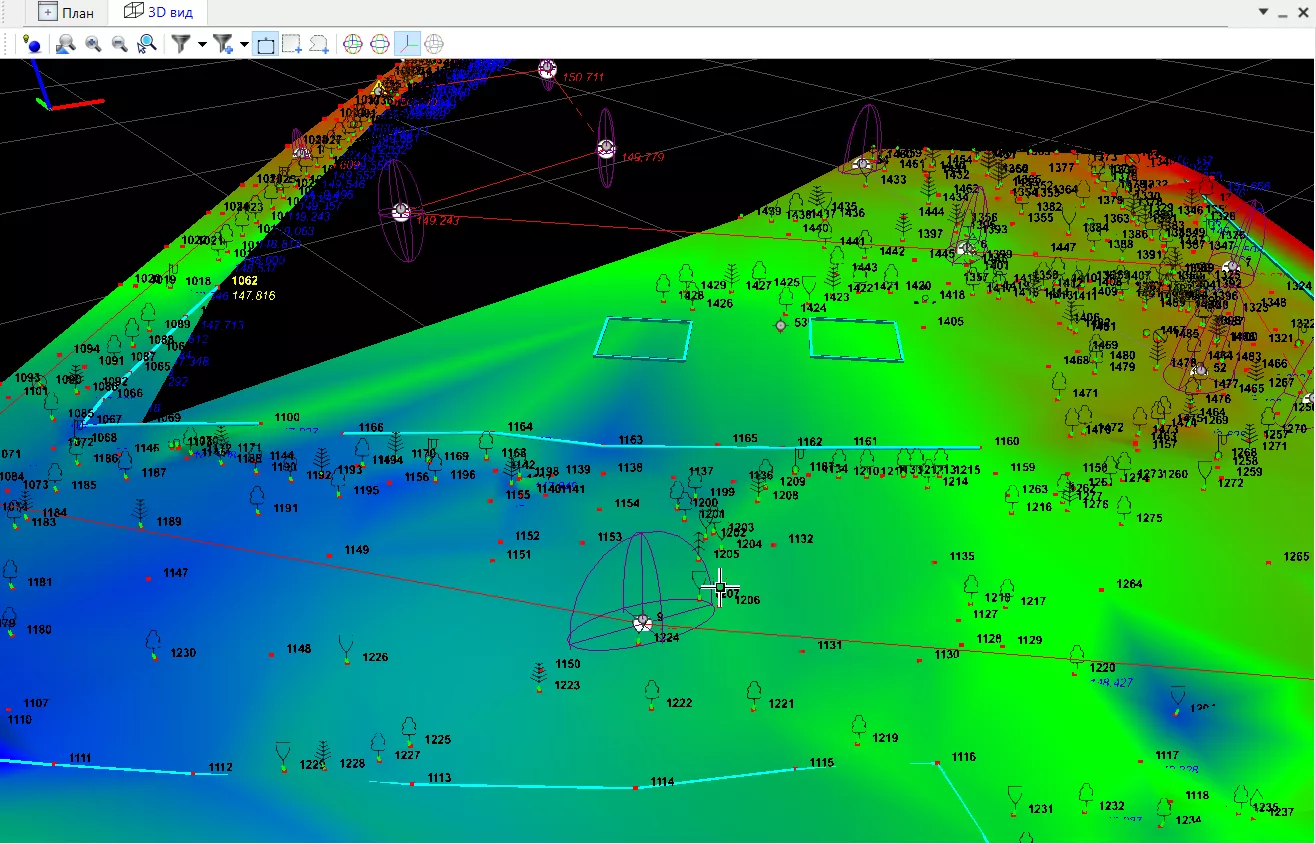Open the tab list dropdown arrow
Image resolution: width=1316 pixels, height=844 pixels.
coord(1263,12)
